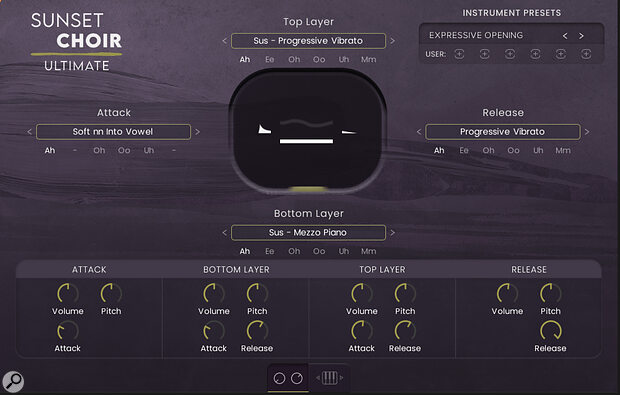
Task: Select Uh vowel for Top Layer
Action: coord(344,60)
